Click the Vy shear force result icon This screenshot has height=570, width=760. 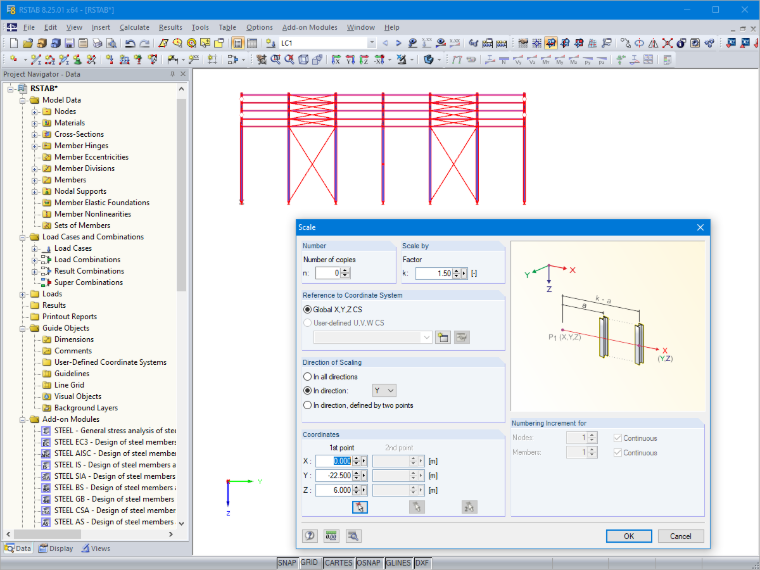(x=518, y=60)
